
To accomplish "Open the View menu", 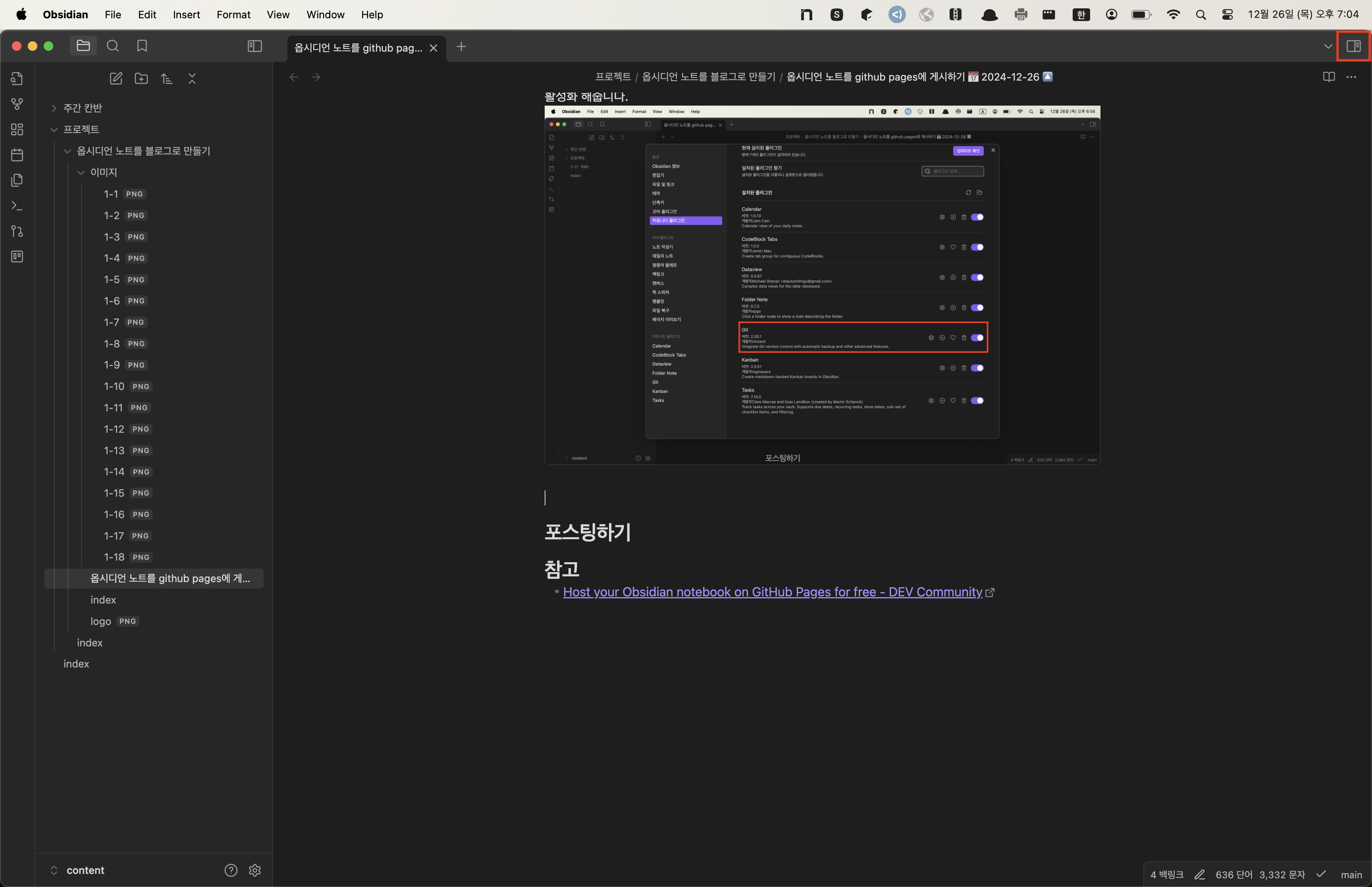I will 278,14.
